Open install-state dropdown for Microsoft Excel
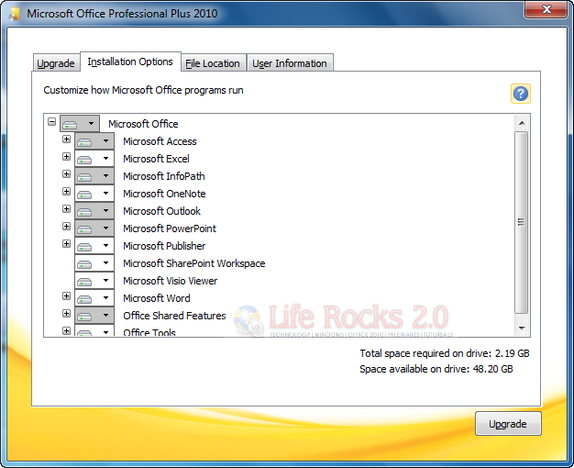Viewport: 574px width, 468px height. [x=94, y=159]
